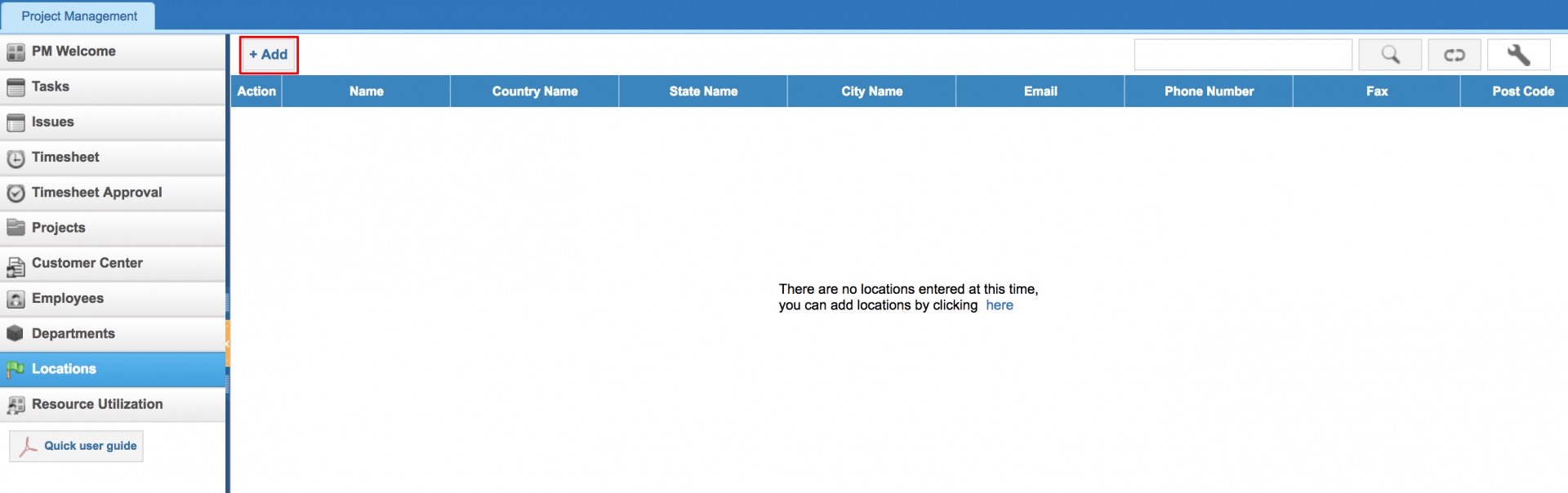The image size is (1568, 493).
Task: Focus the search text field
Action: click(1243, 55)
